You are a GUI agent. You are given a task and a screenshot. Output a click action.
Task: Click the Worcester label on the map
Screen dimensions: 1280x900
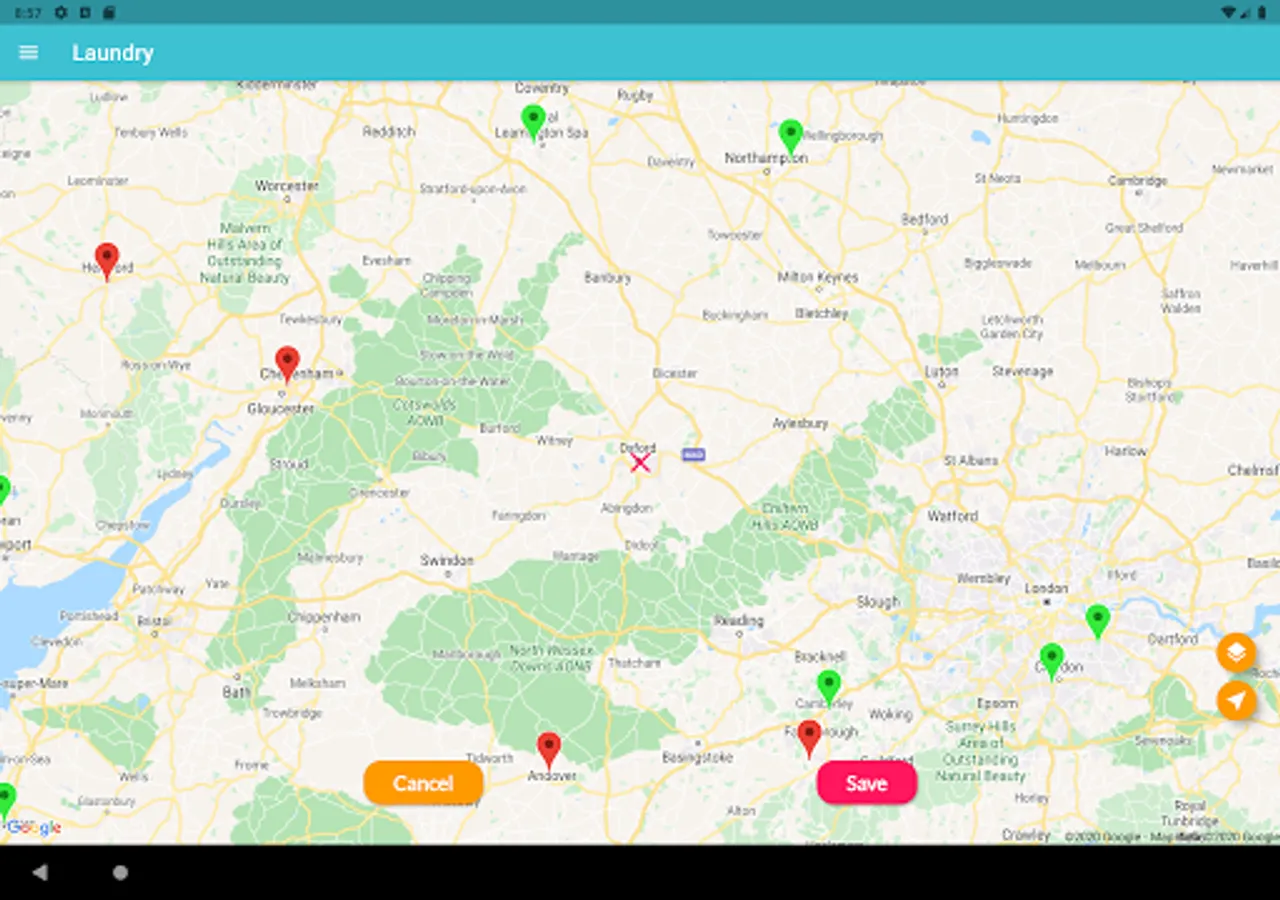[x=287, y=185]
